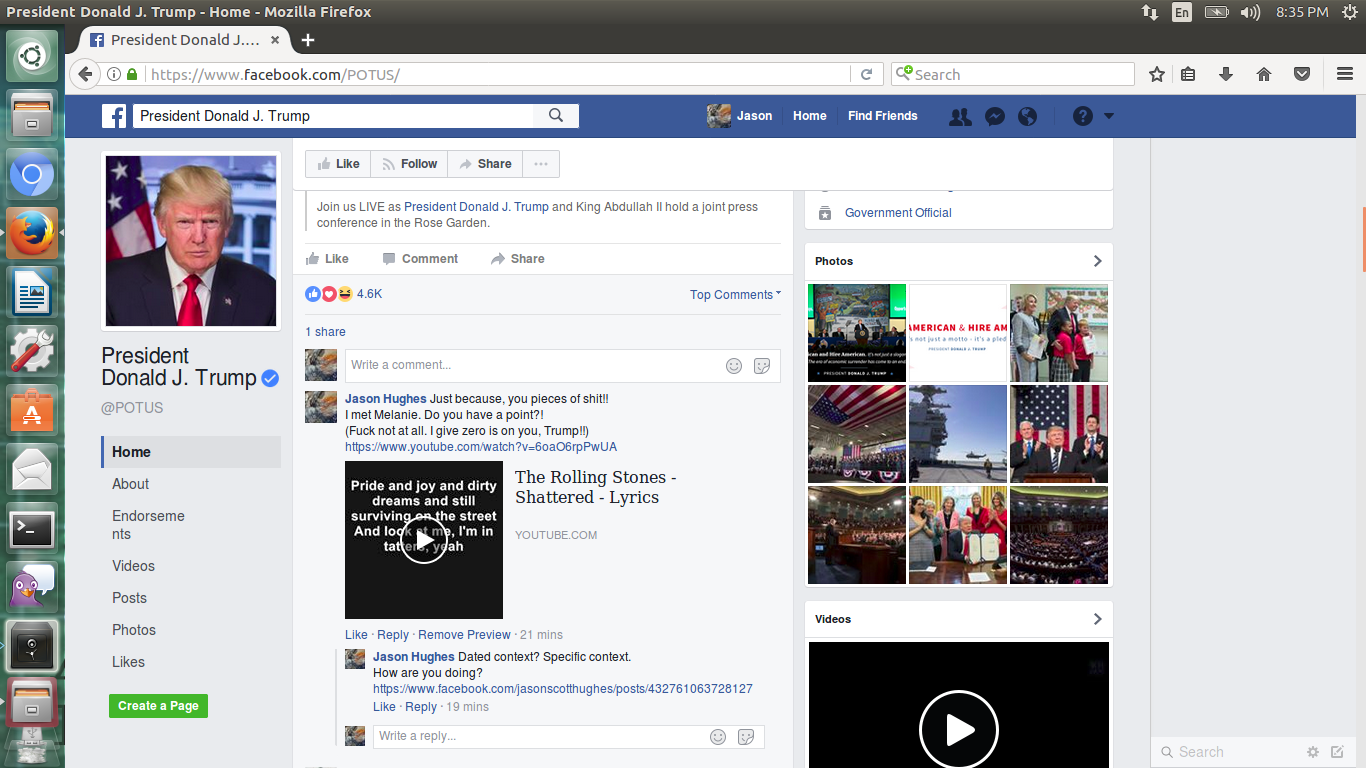Viewport: 1366px width, 768px height.
Task: Click Remove Preview under the comment
Action: (x=464, y=635)
